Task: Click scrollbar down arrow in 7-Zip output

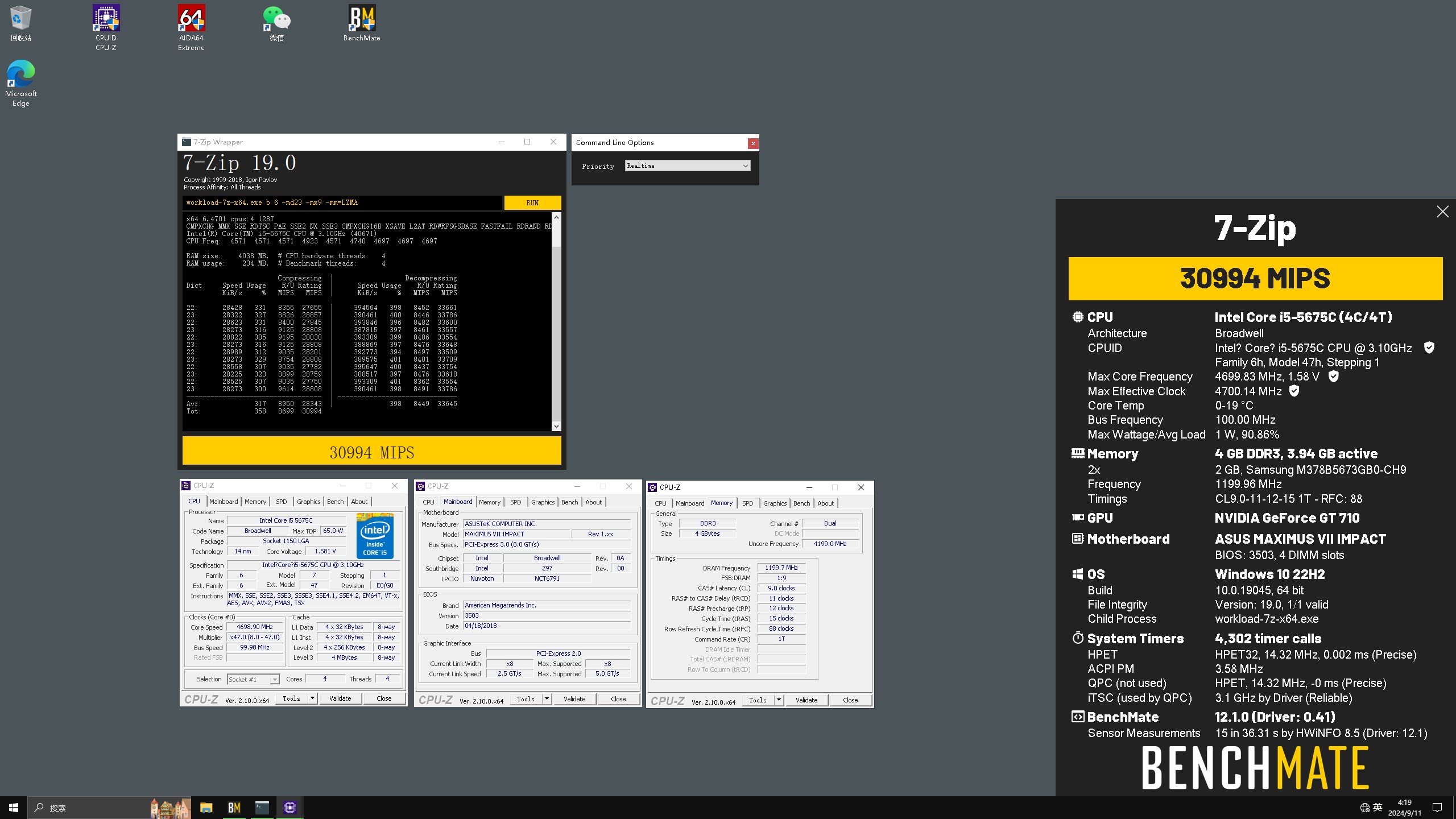Action: point(556,426)
